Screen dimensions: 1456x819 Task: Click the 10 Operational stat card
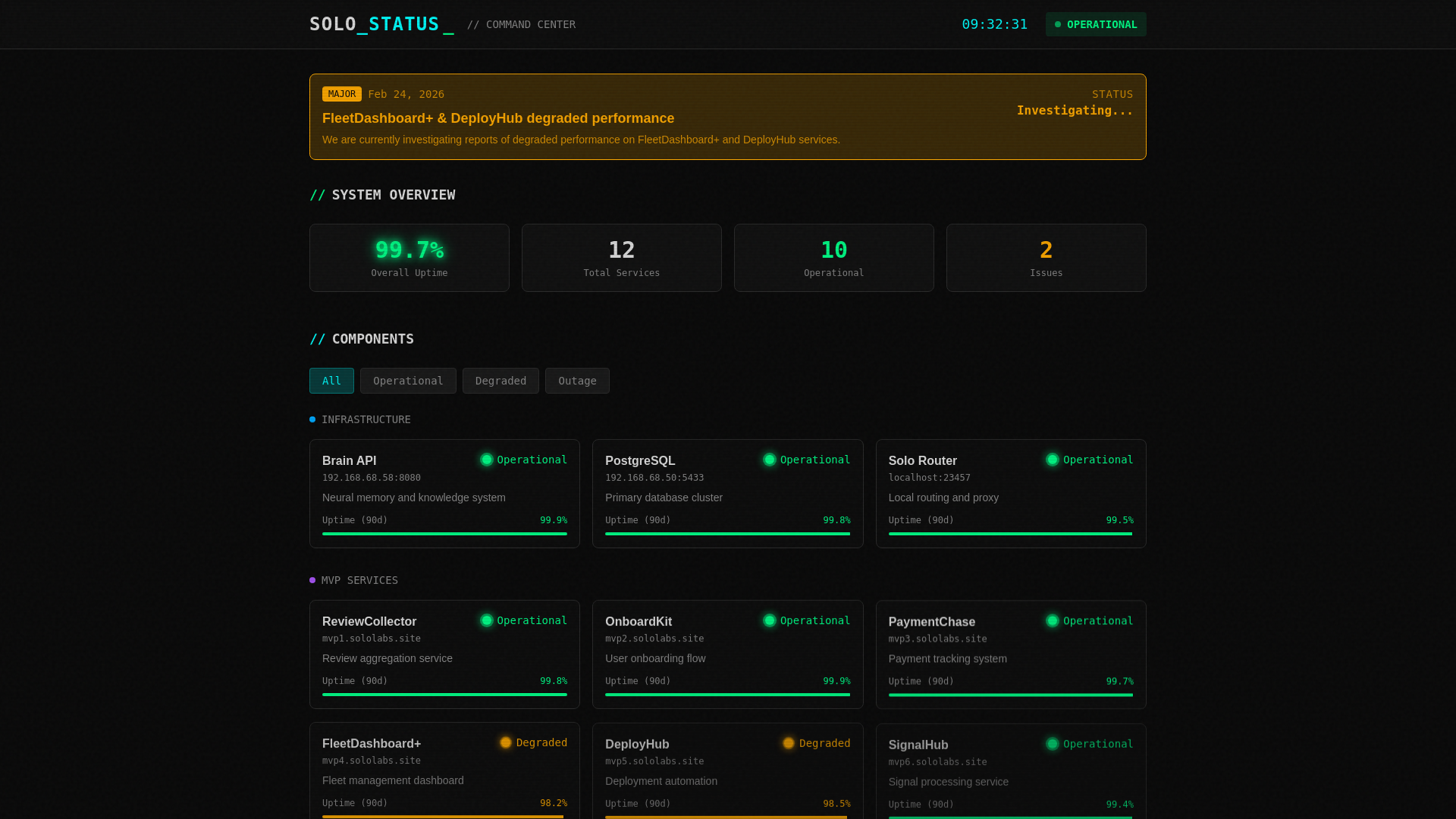coord(834,258)
